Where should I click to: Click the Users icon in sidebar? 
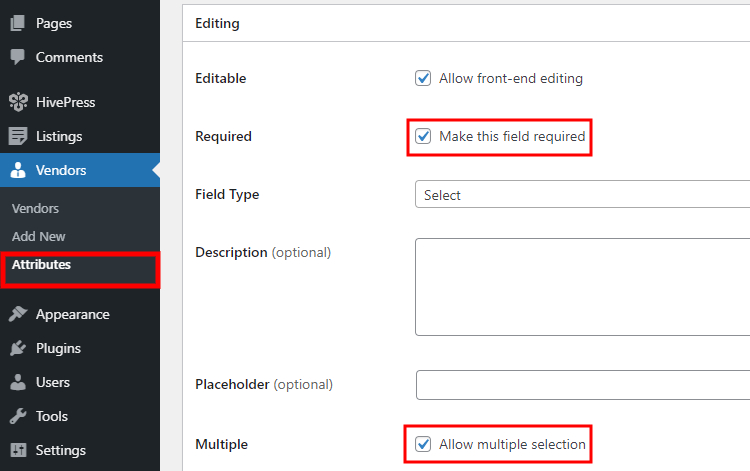click(x=18, y=382)
